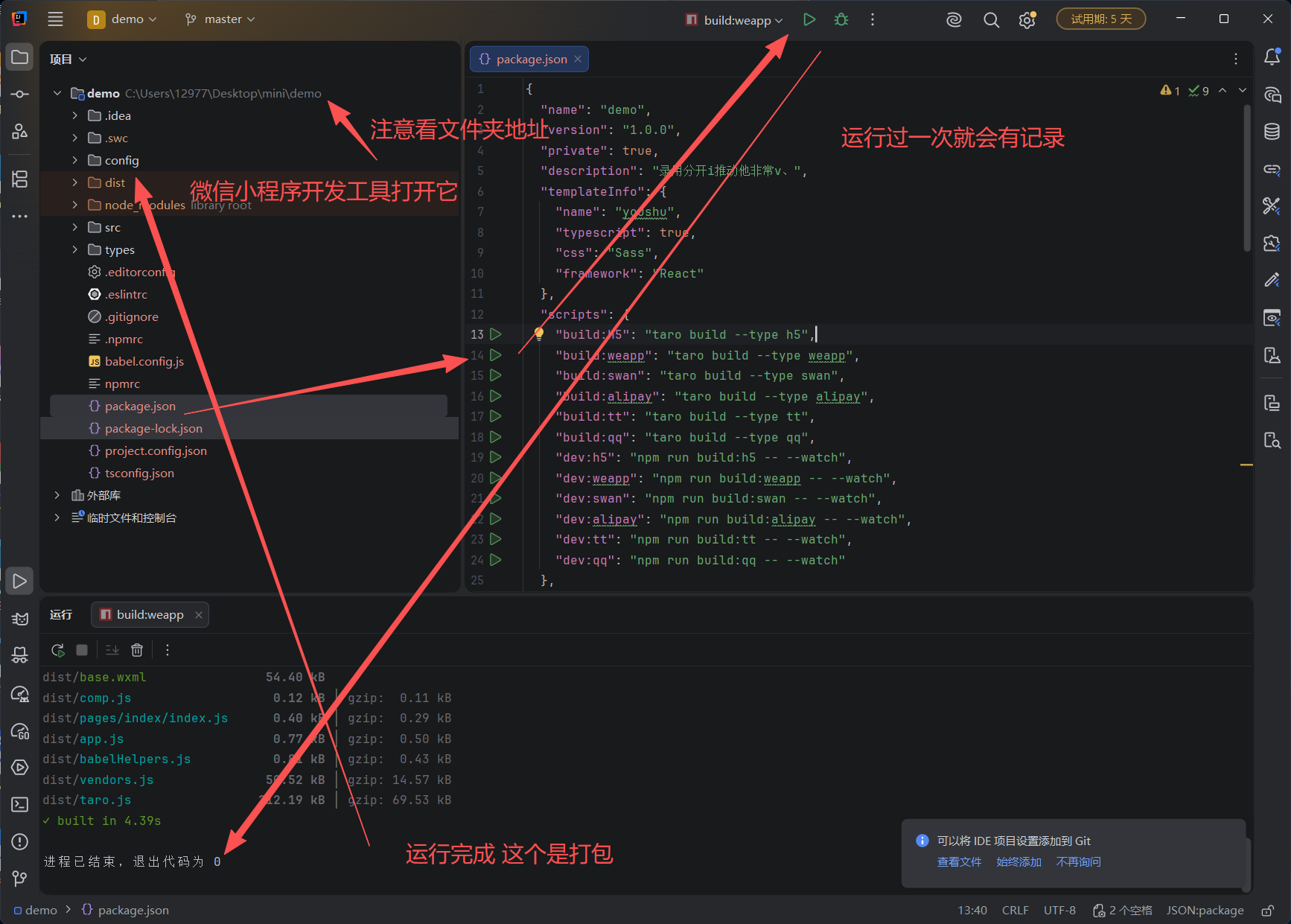Open editor tab options menu
1291x924 pixels.
[x=1236, y=59]
